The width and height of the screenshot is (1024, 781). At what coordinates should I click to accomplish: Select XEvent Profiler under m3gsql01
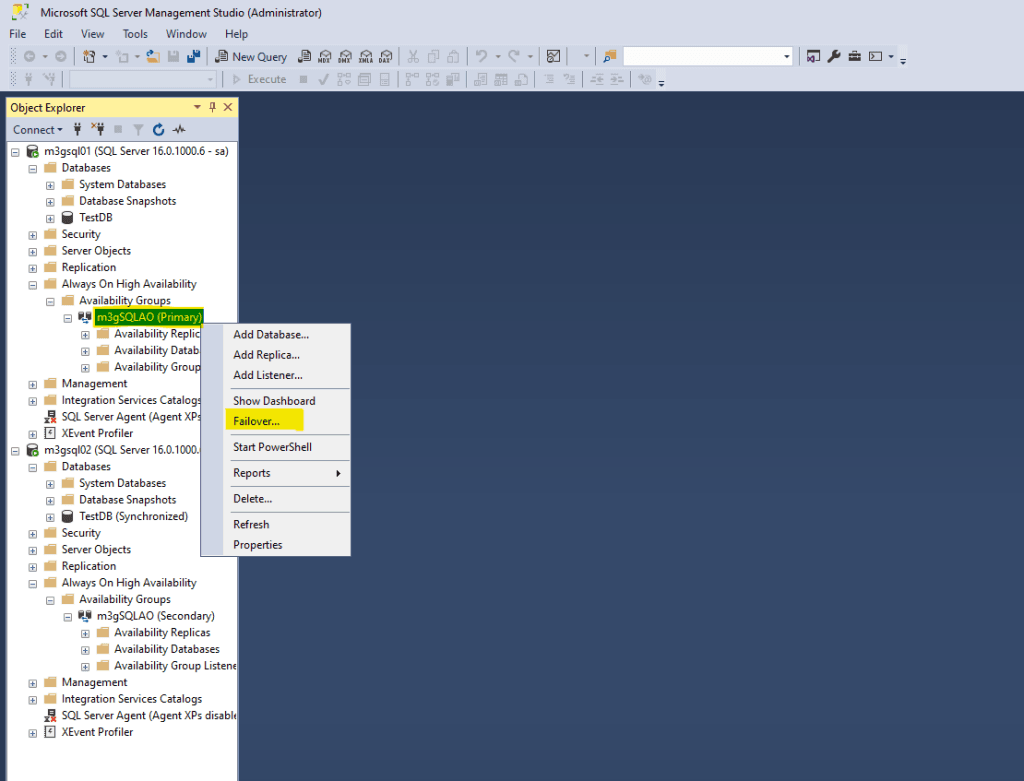pos(97,433)
